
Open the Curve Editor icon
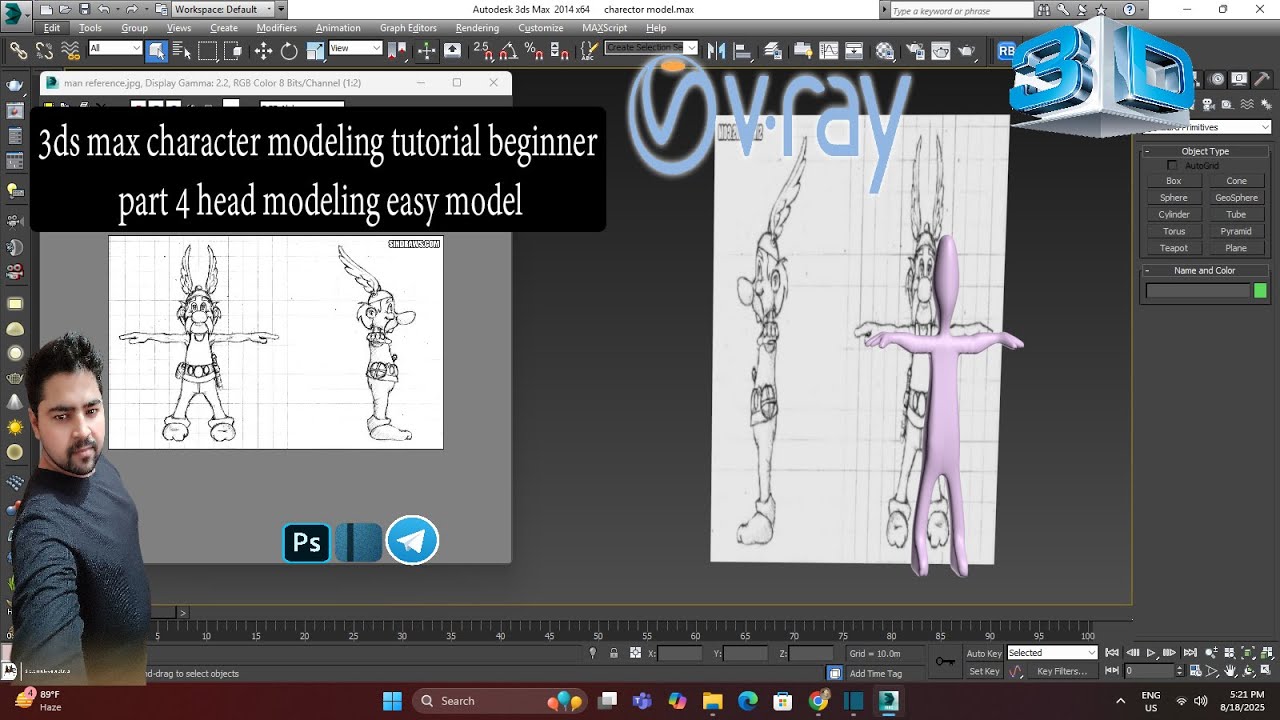tap(829, 50)
